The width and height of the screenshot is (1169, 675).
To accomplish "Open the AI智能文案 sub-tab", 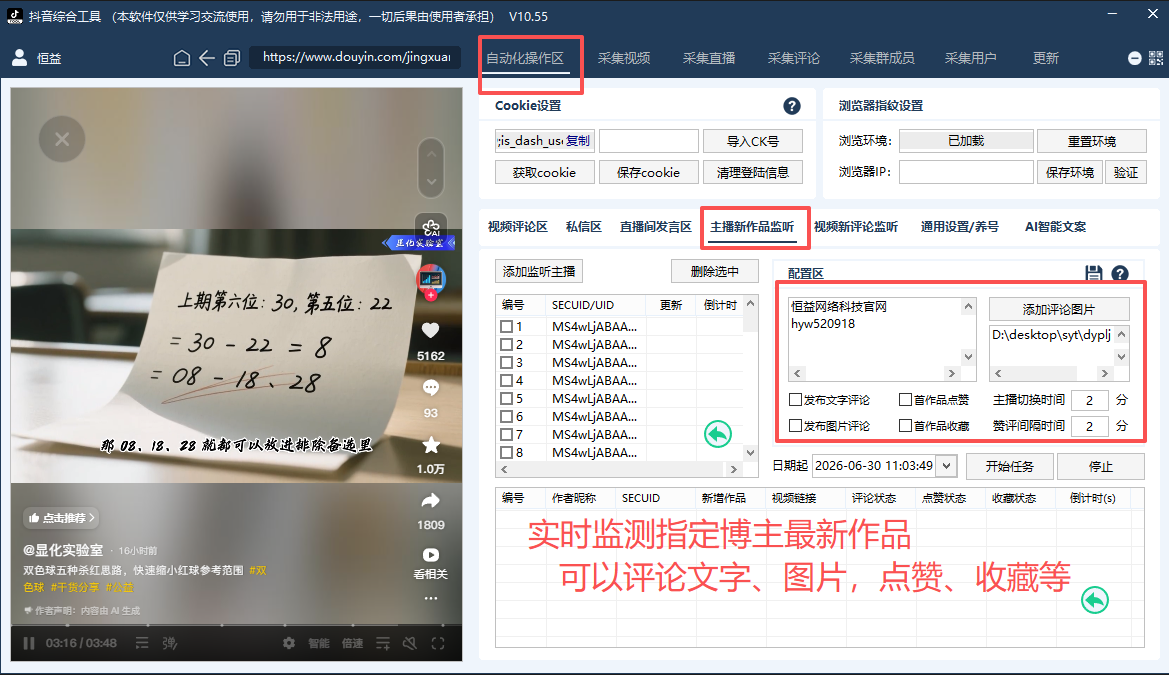I will (x=1056, y=227).
